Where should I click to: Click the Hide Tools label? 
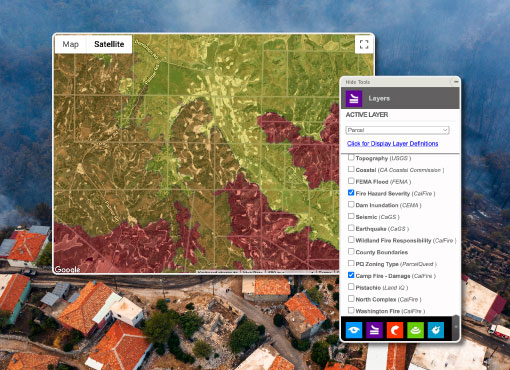pyautogui.click(x=358, y=82)
